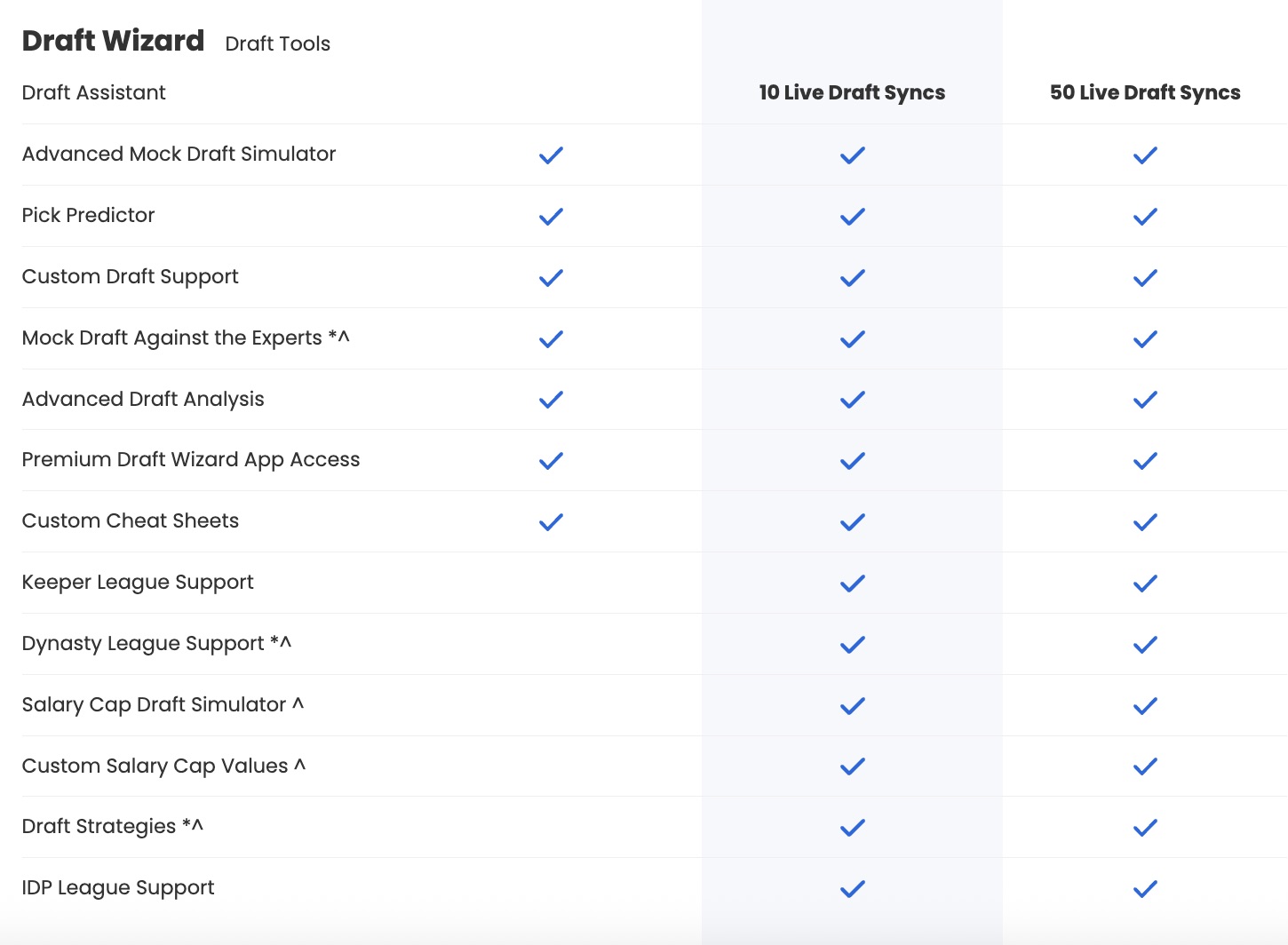The image size is (1288, 945).
Task: Click Advanced Draft Analysis checkmark under 10 Live Draft Syncs
Action: pyautogui.click(x=853, y=400)
